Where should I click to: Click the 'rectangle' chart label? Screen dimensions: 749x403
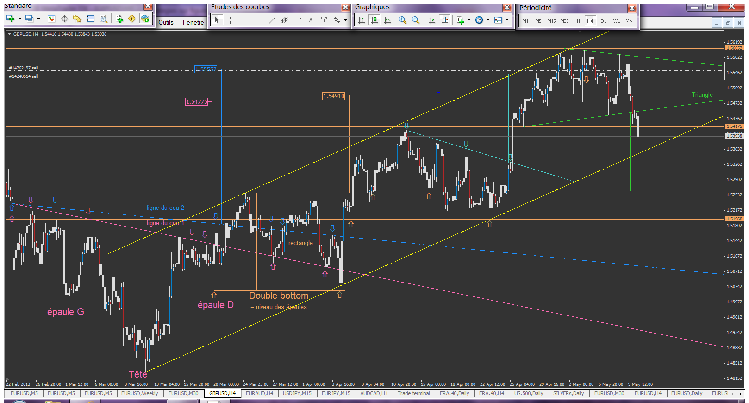click(x=300, y=243)
